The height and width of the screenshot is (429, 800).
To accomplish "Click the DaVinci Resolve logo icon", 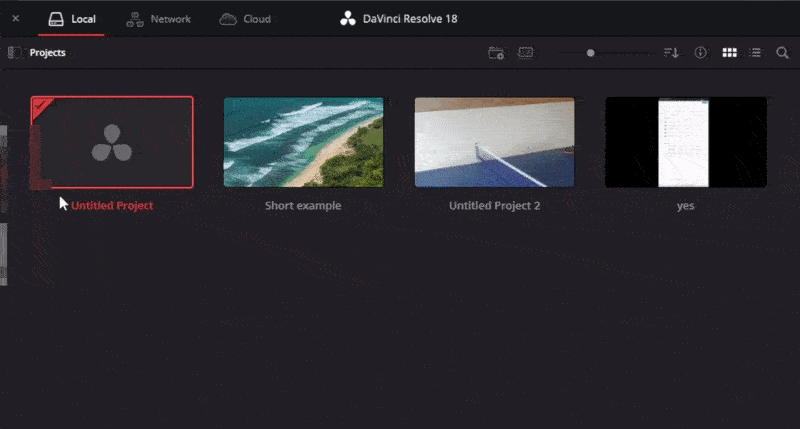I will 348,19.
